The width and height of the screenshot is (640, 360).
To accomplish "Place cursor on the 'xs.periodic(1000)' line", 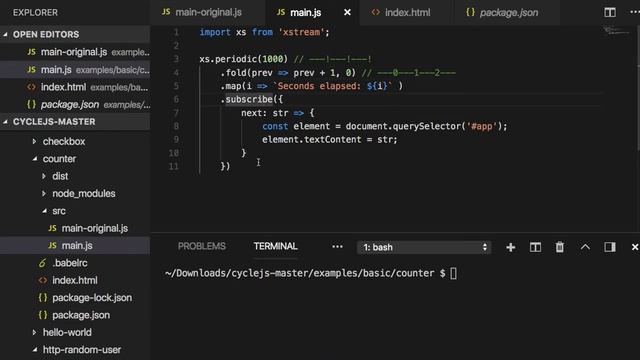I will (285, 59).
